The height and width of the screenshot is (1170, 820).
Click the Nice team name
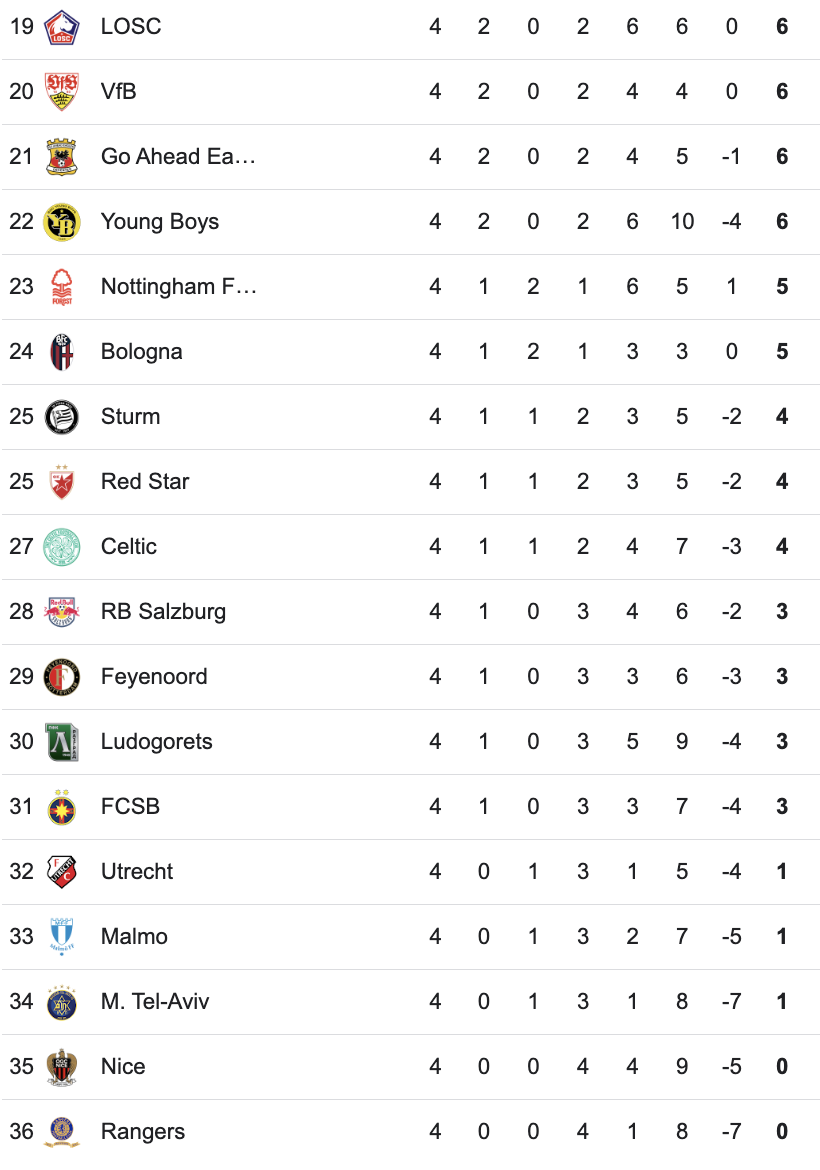pyautogui.click(x=123, y=1067)
